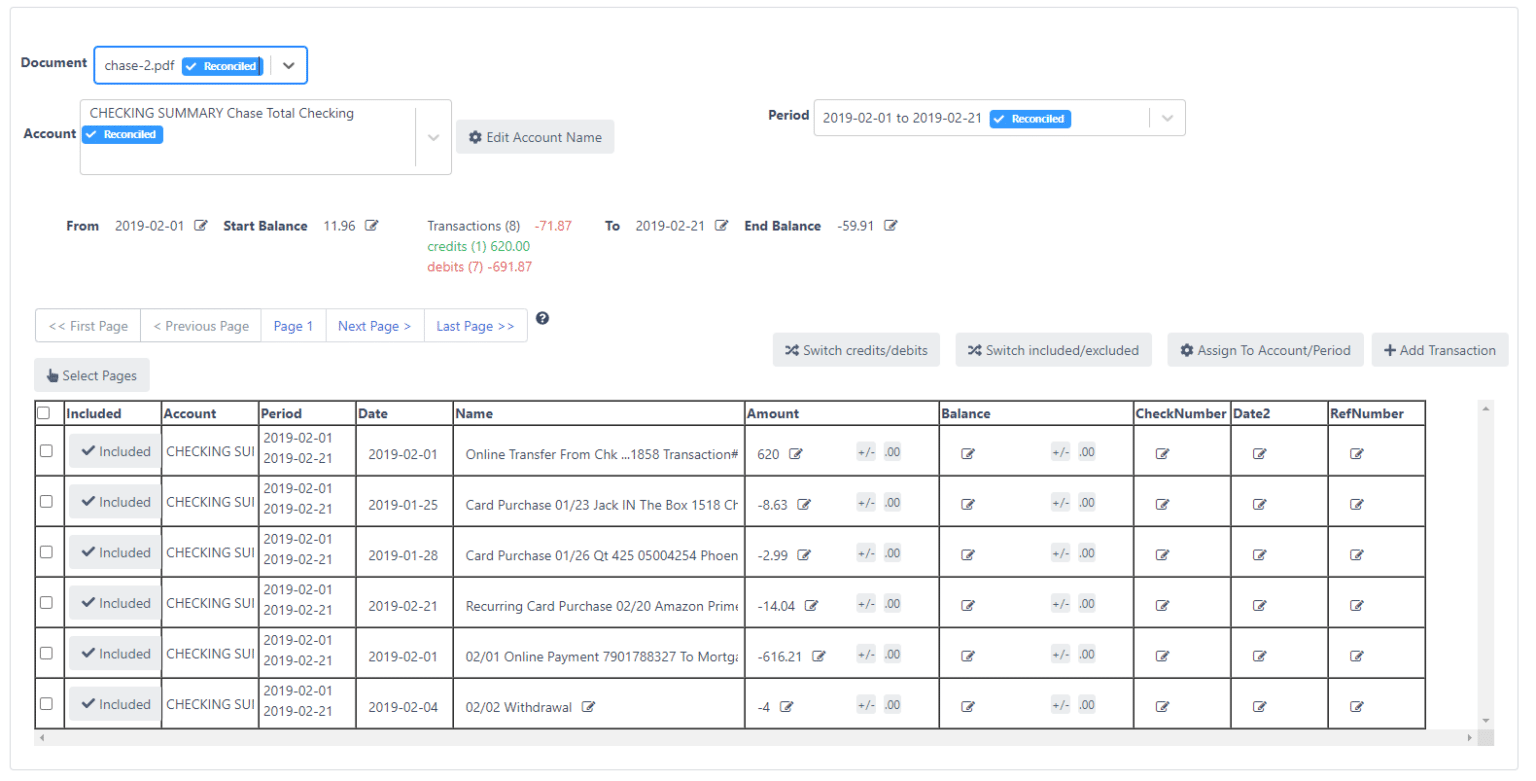This screenshot has width=1536, height=781.
Task: Open the chase-2.pdf Document dropdown
Action: [290, 65]
